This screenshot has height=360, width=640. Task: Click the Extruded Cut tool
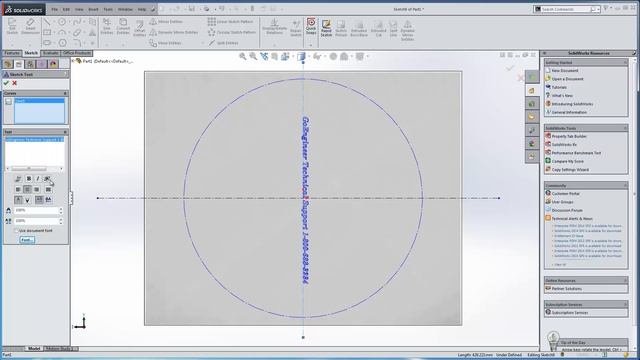[x=378, y=28]
